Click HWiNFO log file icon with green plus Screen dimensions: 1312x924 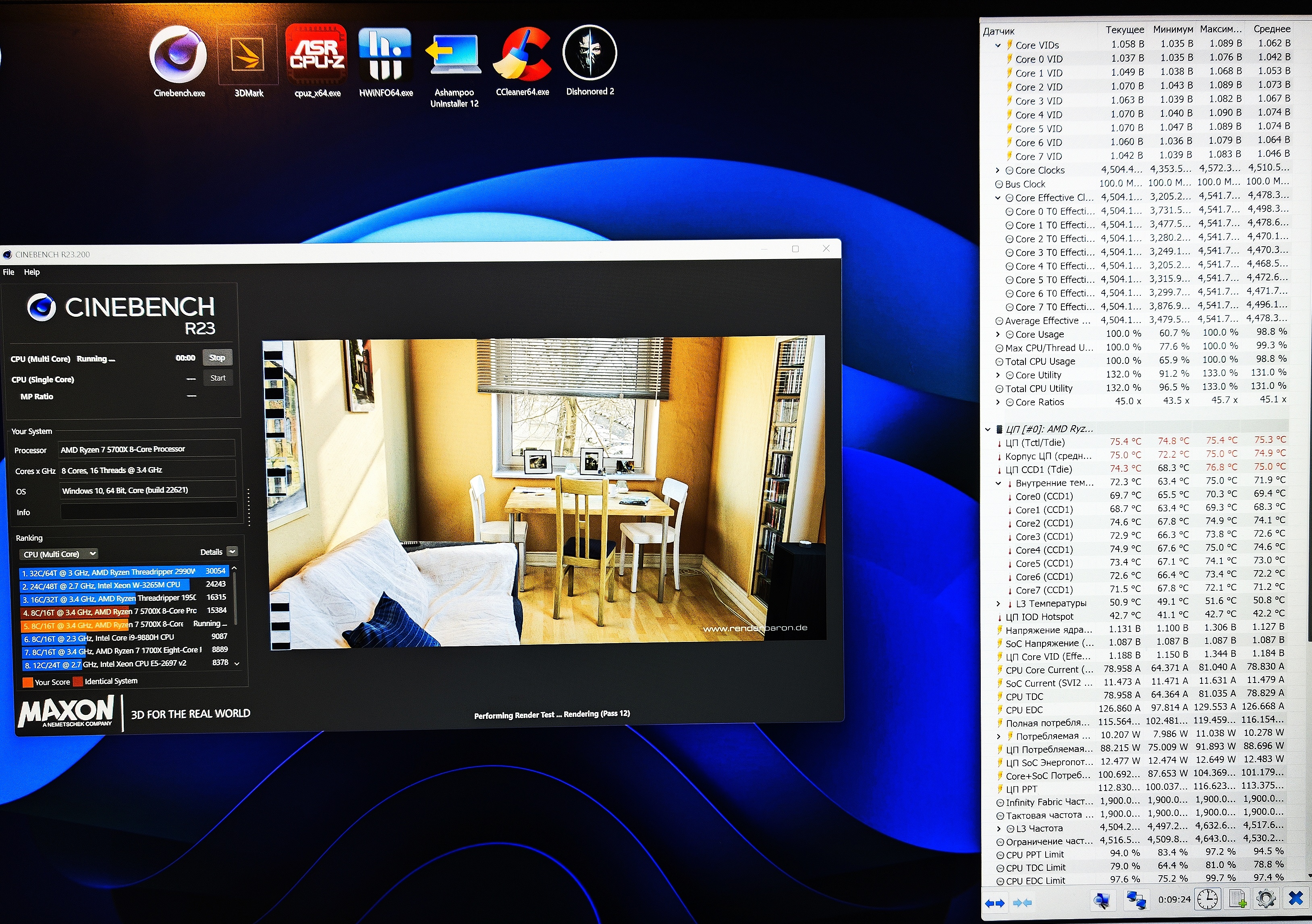(1238, 899)
